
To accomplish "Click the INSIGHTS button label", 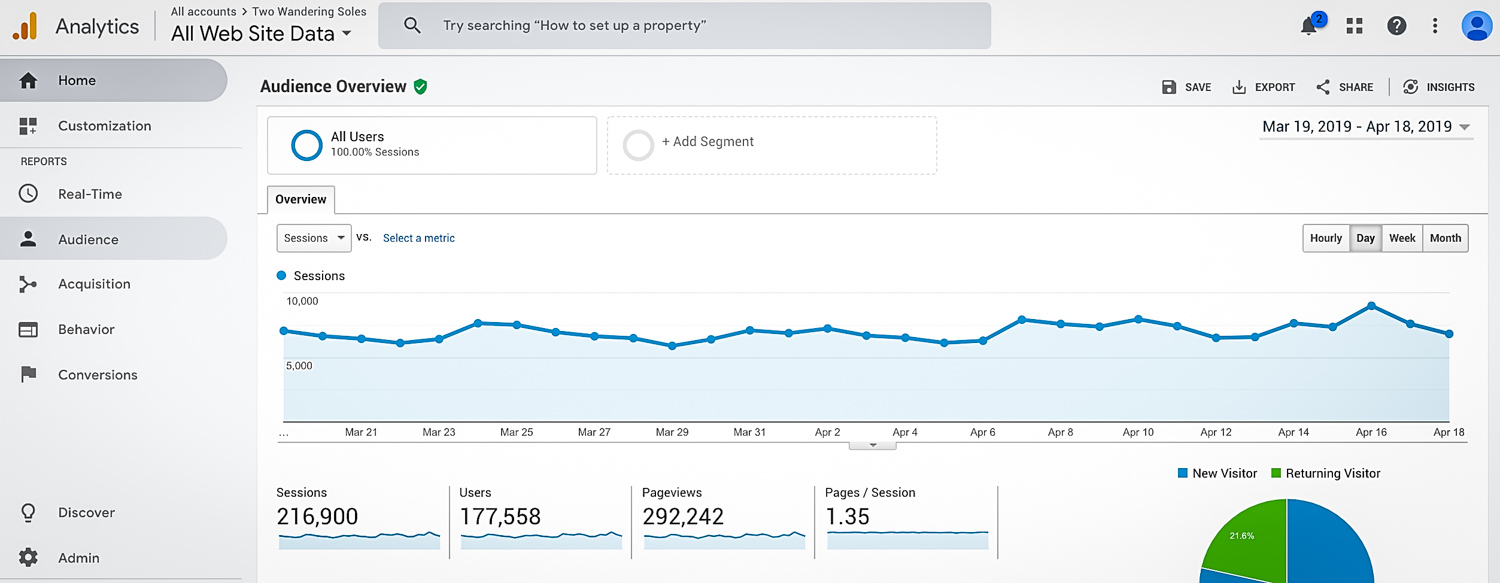I will [1451, 88].
